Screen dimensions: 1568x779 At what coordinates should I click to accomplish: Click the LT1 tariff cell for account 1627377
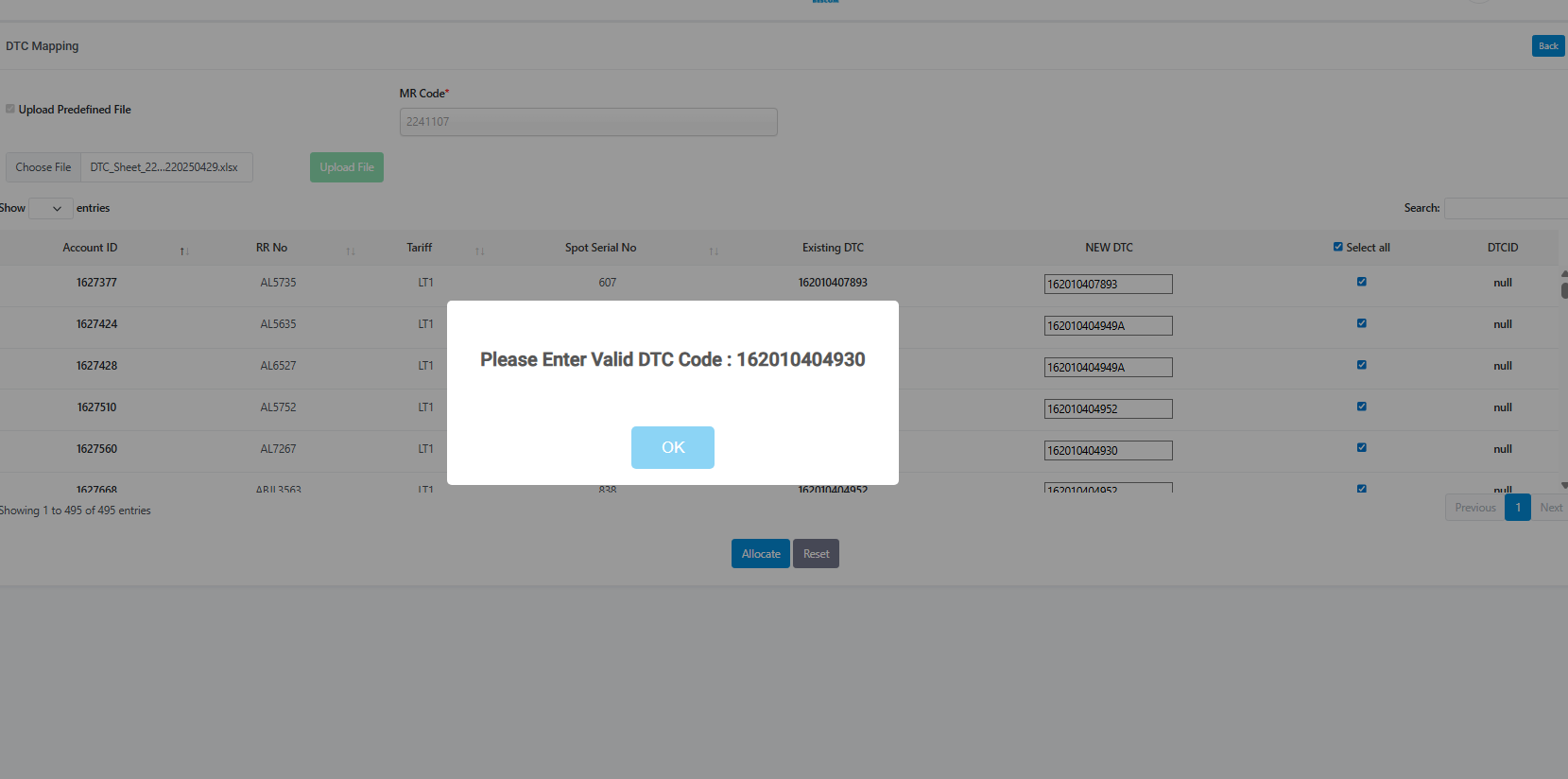(x=425, y=283)
